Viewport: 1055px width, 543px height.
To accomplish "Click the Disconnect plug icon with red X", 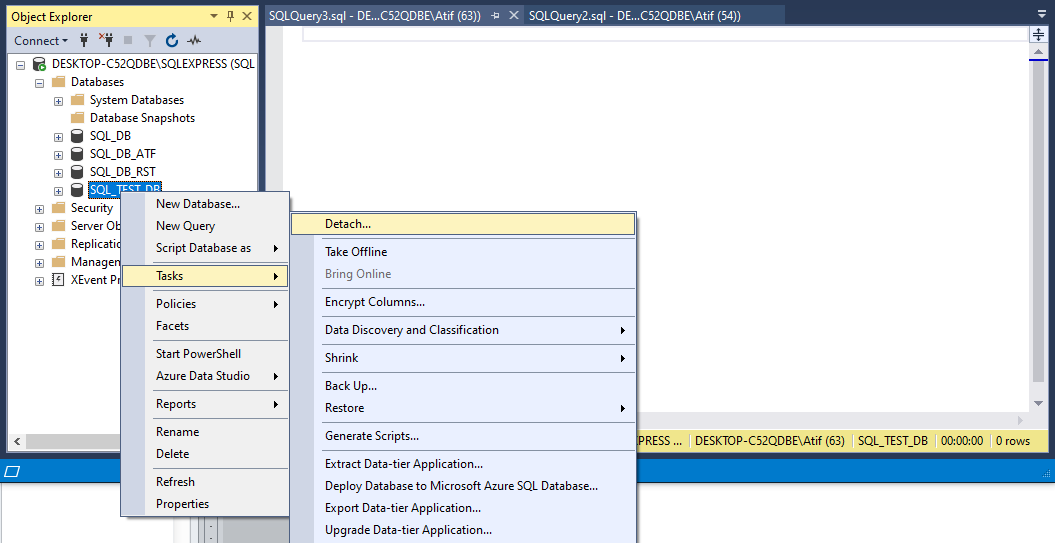I will (x=106, y=40).
